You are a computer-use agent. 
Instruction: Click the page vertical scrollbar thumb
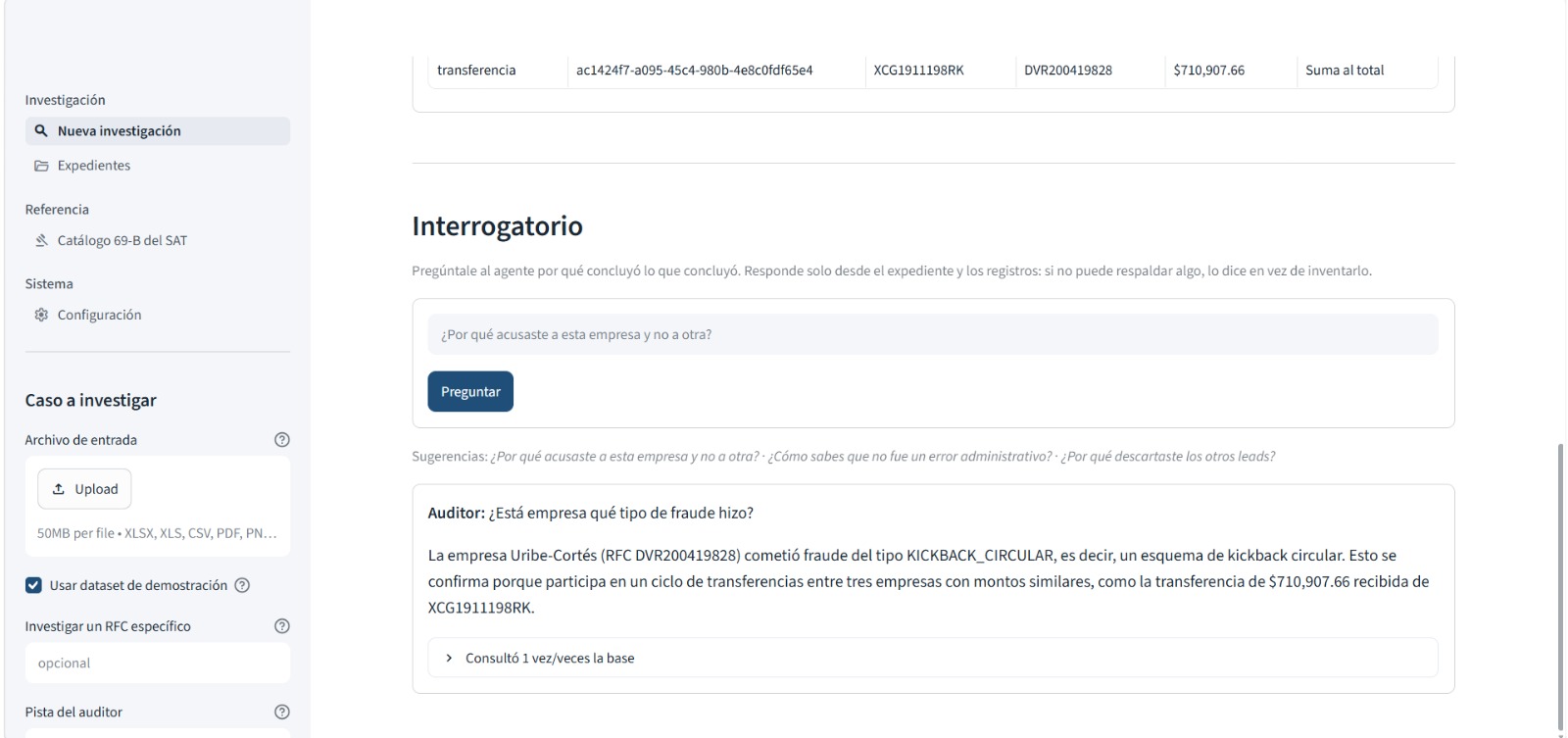pyautogui.click(x=1560, y=586)
